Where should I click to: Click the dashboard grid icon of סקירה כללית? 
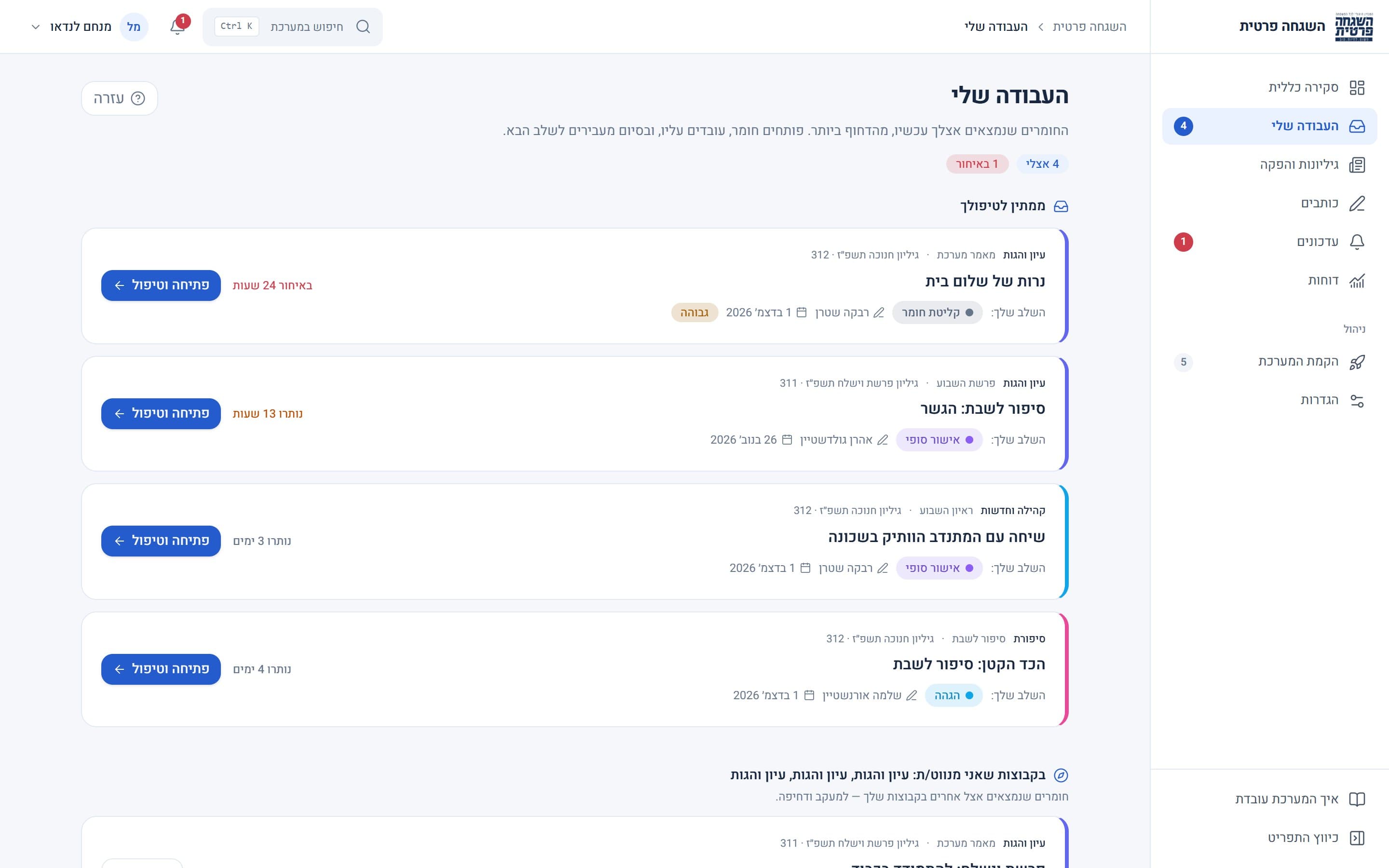pos(1357,87)
